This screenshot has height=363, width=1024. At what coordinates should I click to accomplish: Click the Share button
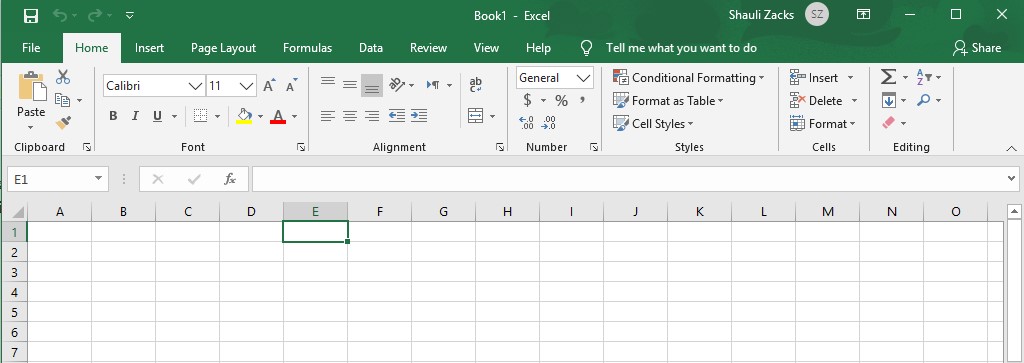pyautogui.click(x=977, y=48)
